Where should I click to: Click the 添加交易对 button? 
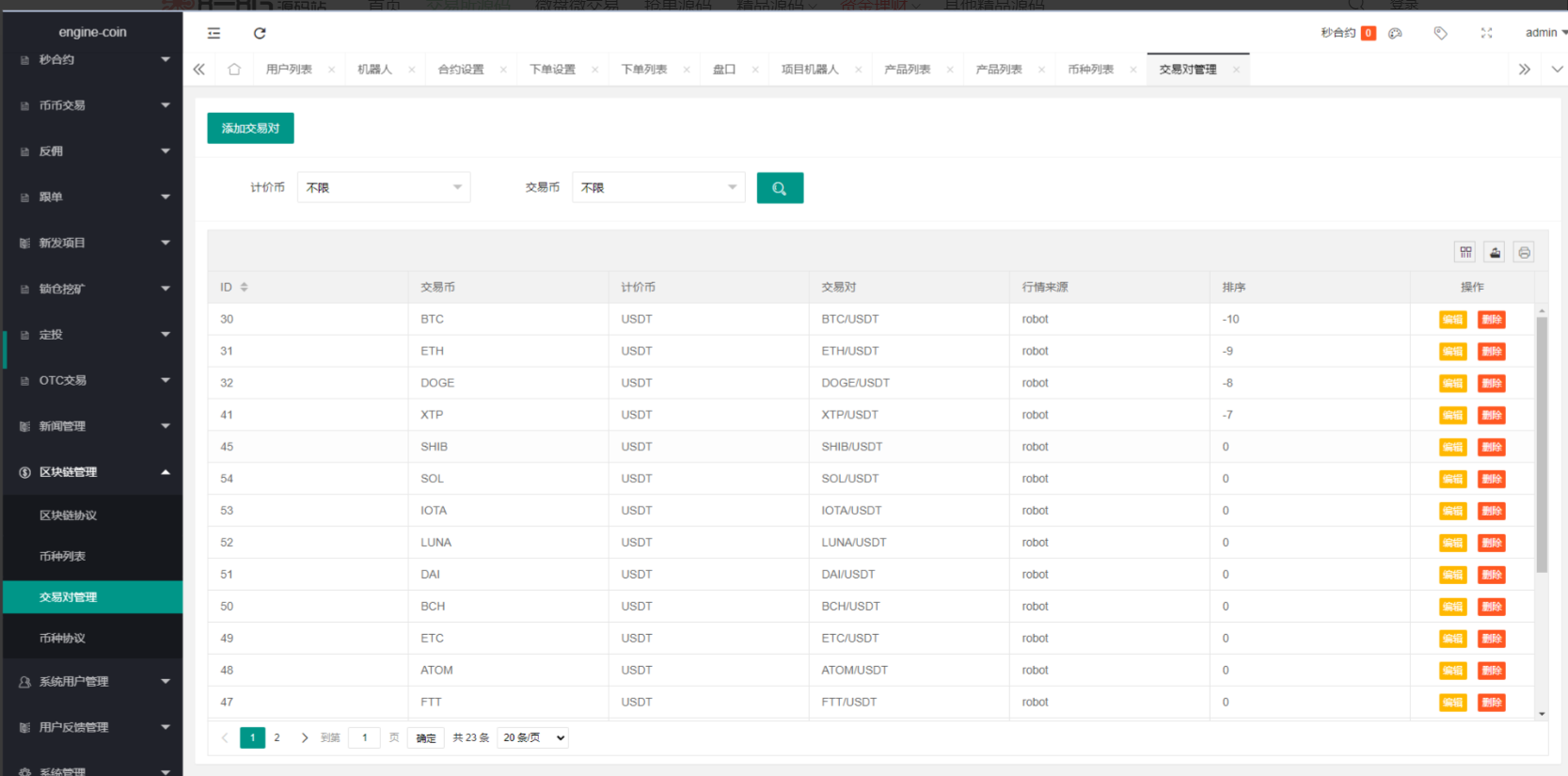[250, 129]
